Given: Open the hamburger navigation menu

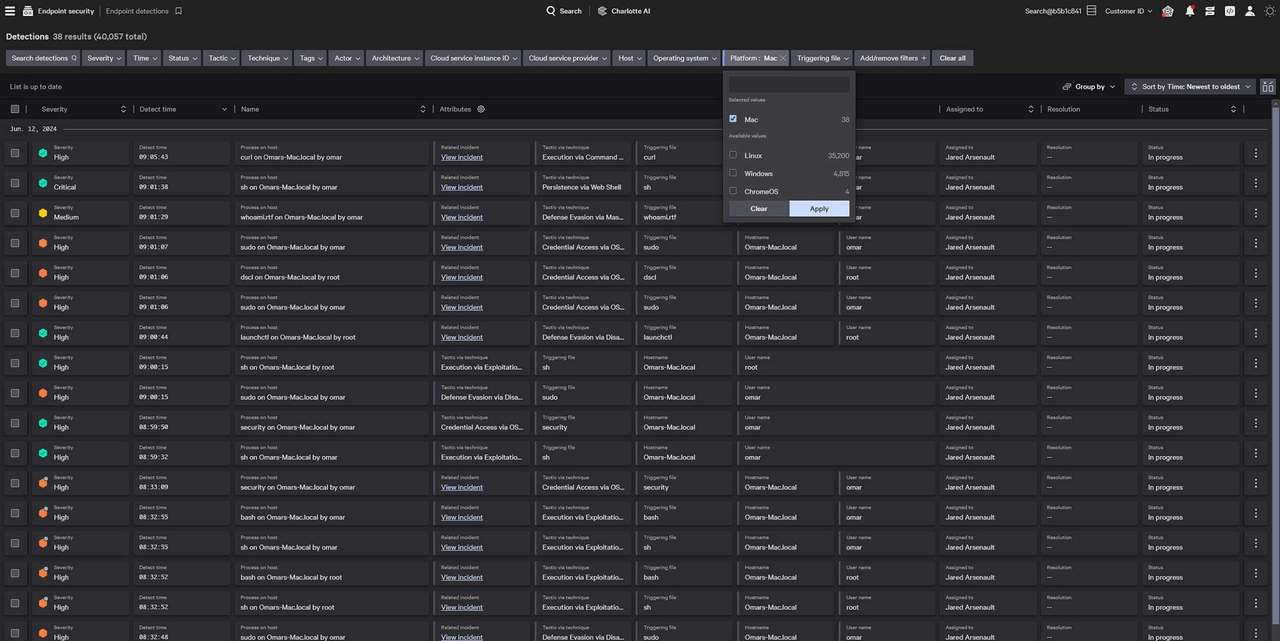Looking at the screenshot, I should (11, 11).
